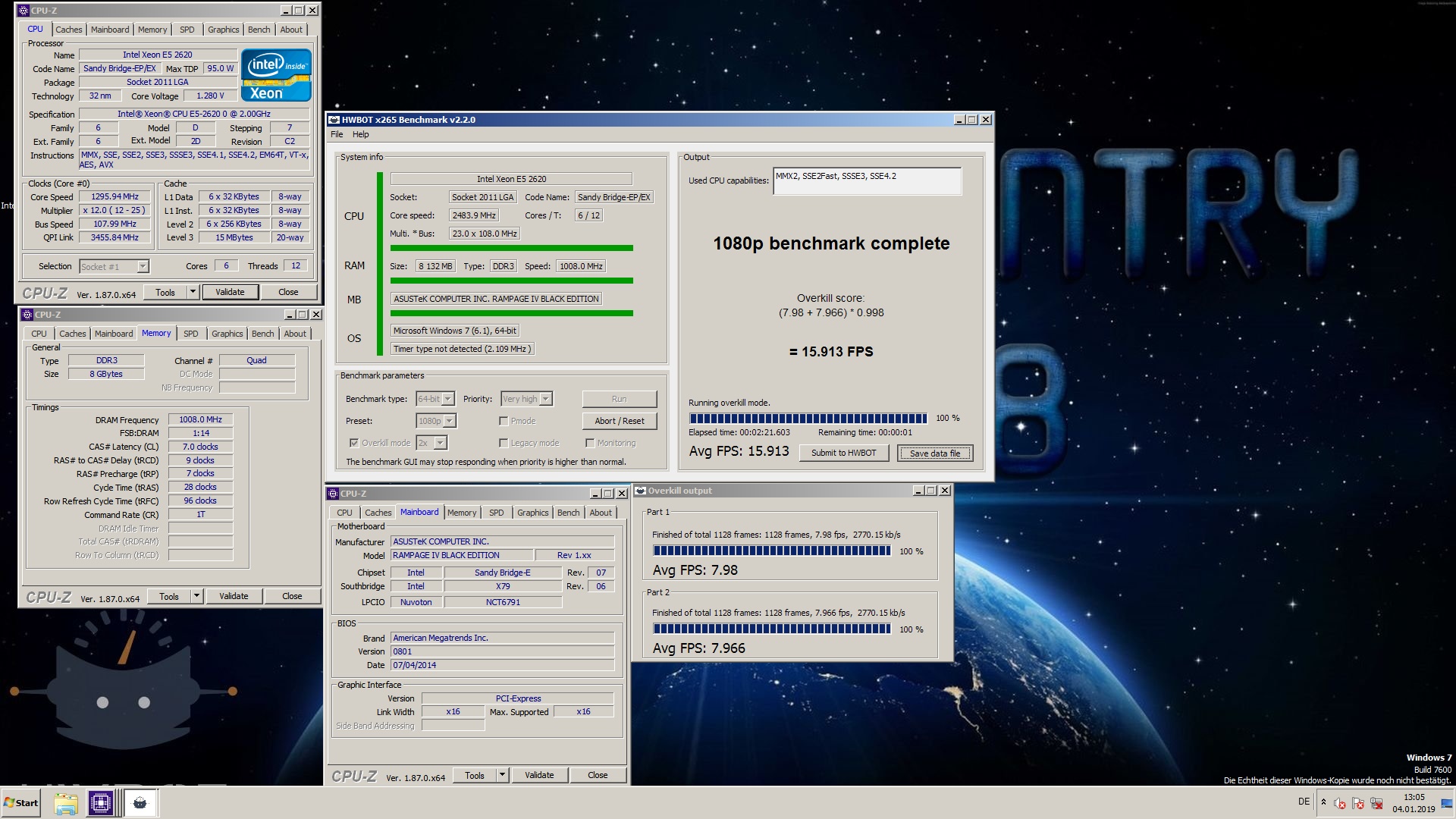Open About tab in CPU-Z Mainboard window
Image resolution: width=1456 pixels, height=819 pixels.
click(x=601, y=513)
